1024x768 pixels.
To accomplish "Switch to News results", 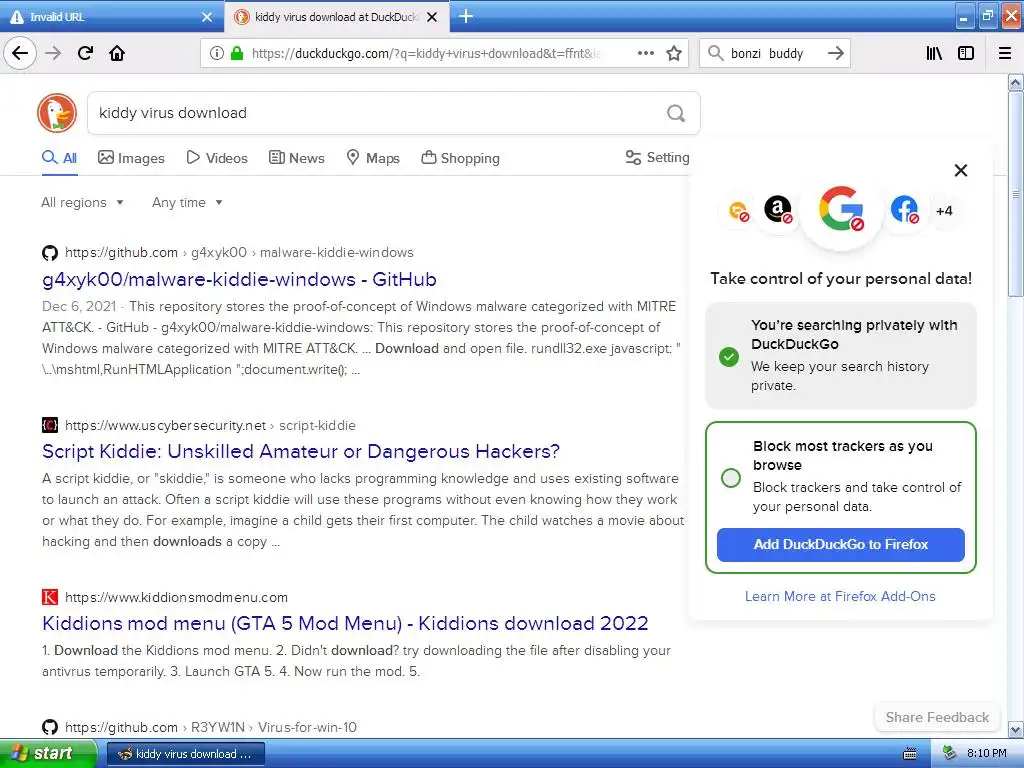I will (x=296, y=158).
